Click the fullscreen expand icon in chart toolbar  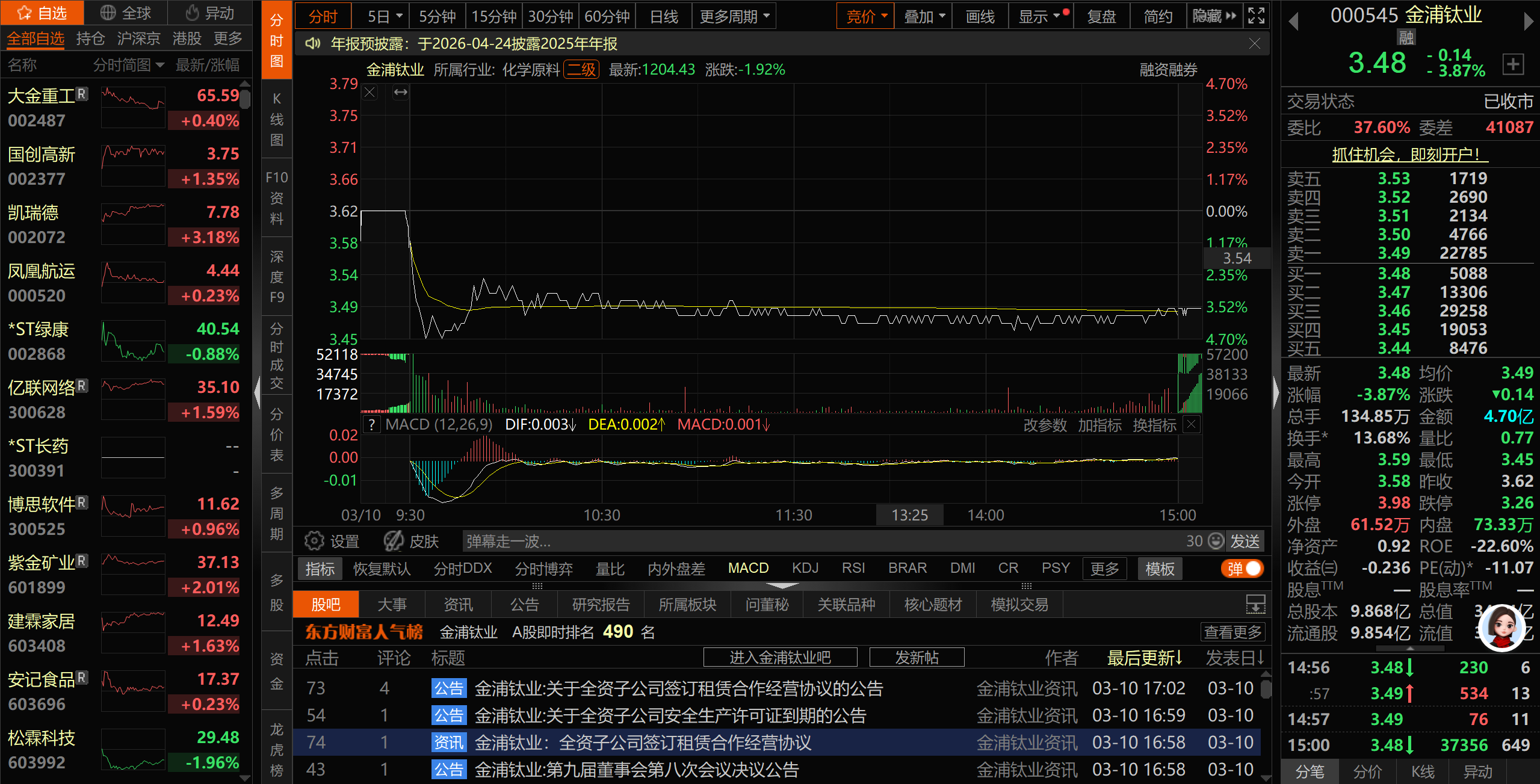tap(1257, 16)
